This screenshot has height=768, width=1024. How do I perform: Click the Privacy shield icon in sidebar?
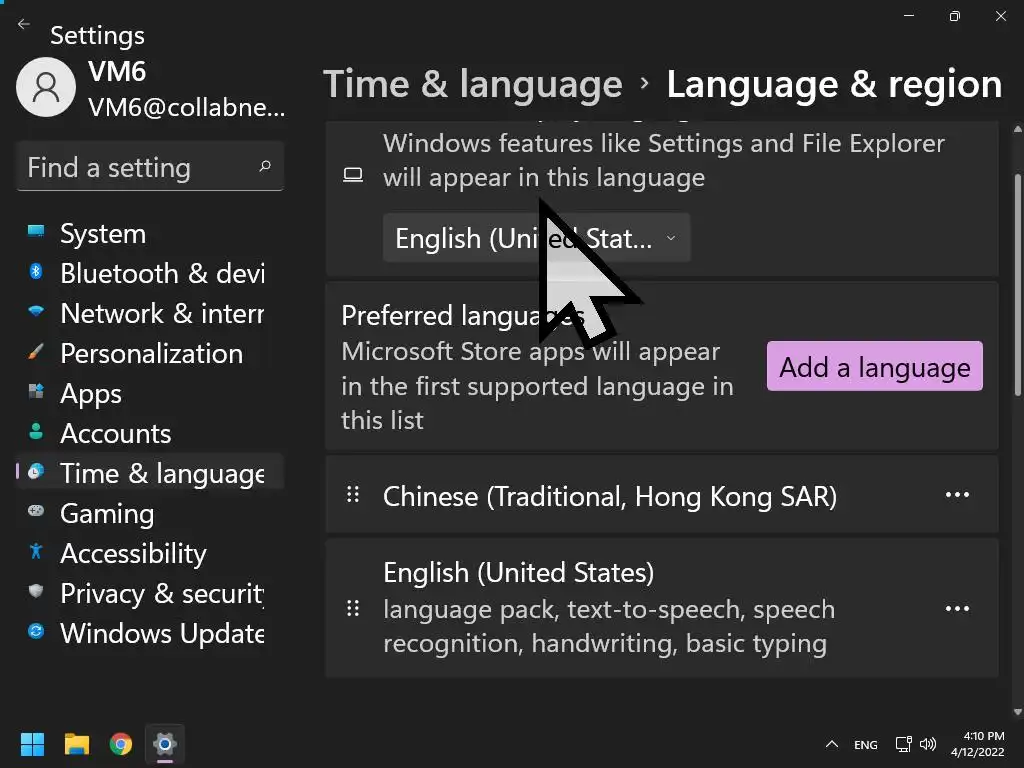point(36,593)
